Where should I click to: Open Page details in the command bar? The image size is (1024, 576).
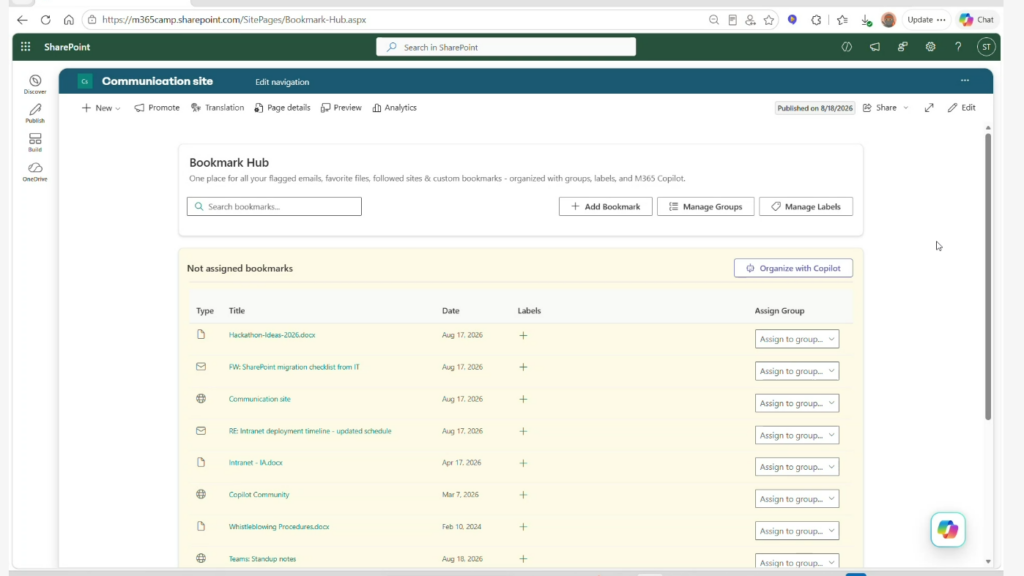282,108
